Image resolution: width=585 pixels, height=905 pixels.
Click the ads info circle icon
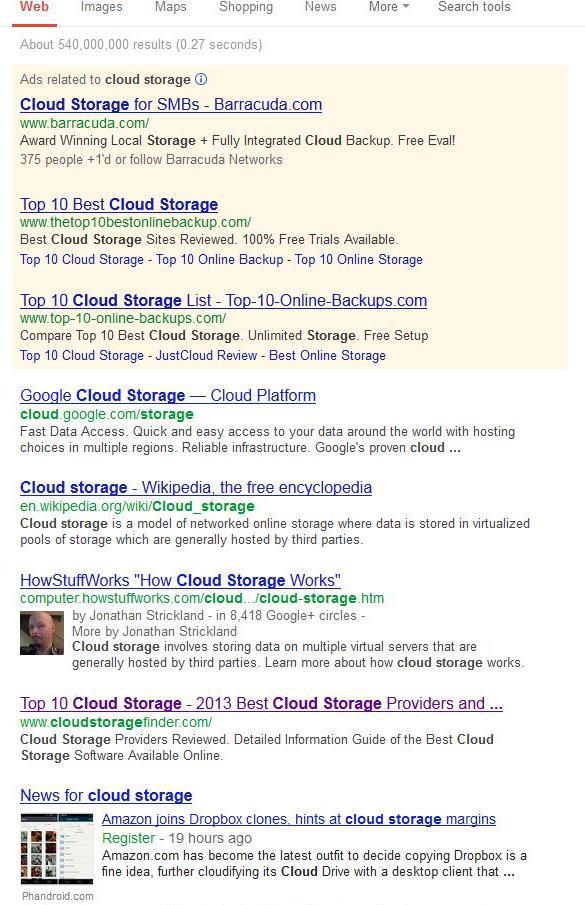201,79
